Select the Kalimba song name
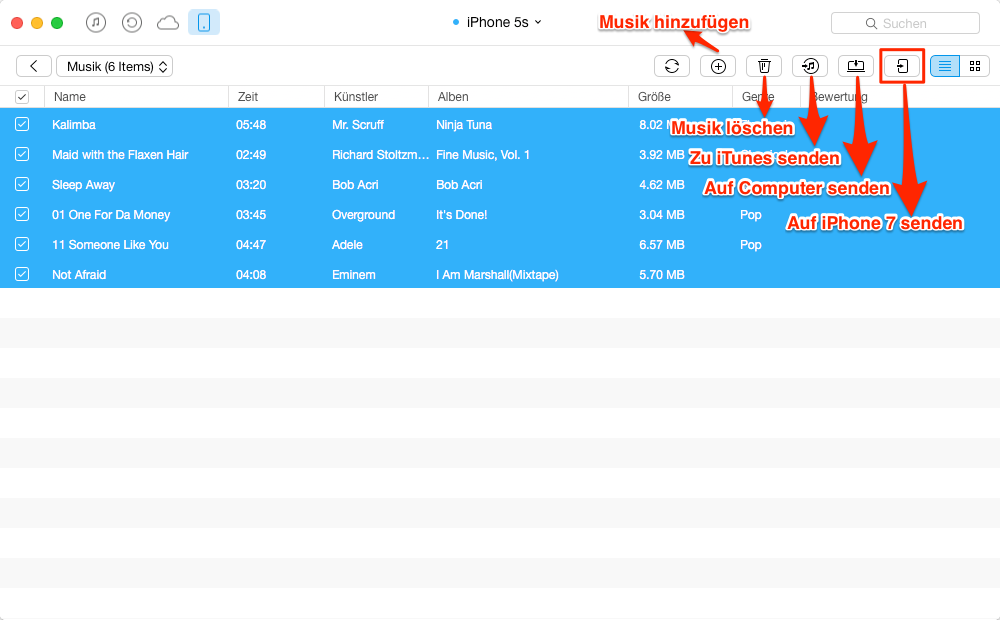1000x620 pixels. pos(74,125)
